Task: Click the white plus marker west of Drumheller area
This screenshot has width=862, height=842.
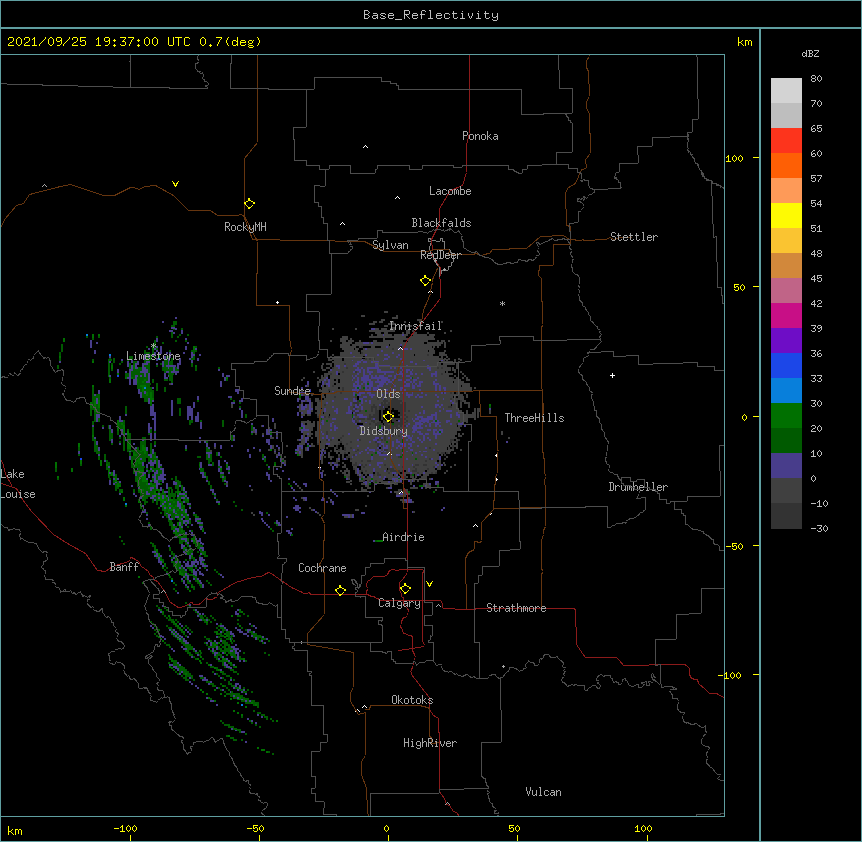Action: [612, 375]
